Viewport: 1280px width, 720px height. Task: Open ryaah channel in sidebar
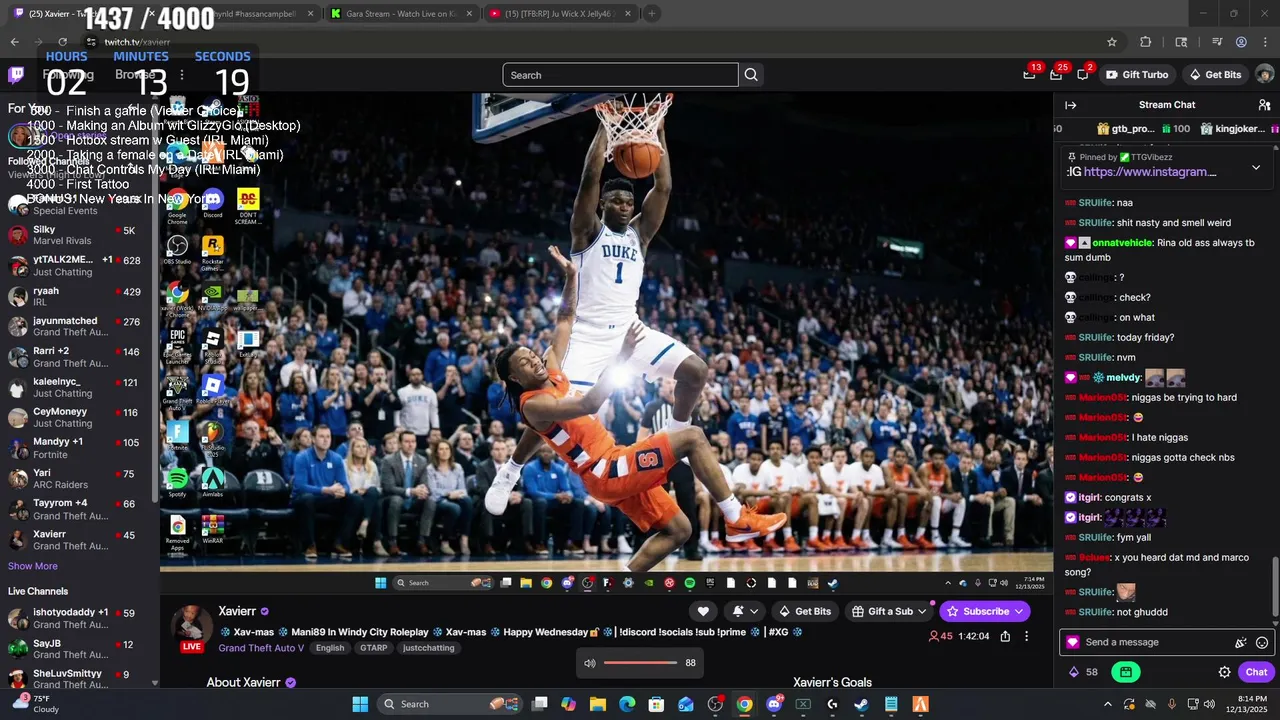click(x=76, y=296)
